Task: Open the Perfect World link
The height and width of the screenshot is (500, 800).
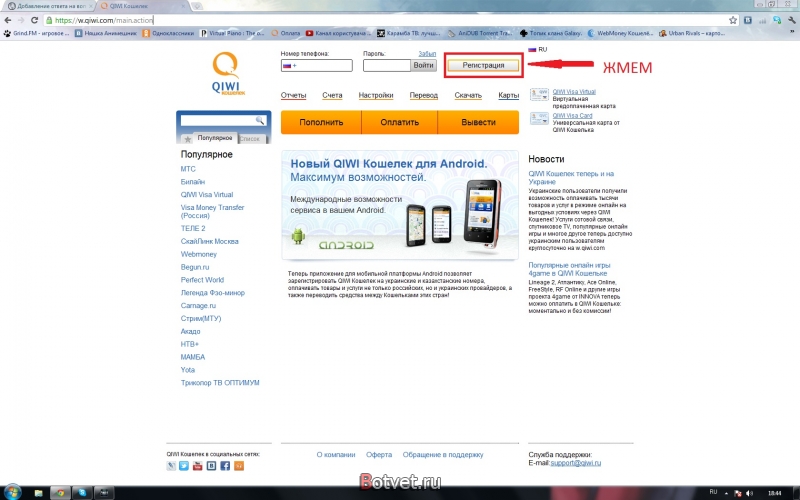Action: [x=202, y=280]
